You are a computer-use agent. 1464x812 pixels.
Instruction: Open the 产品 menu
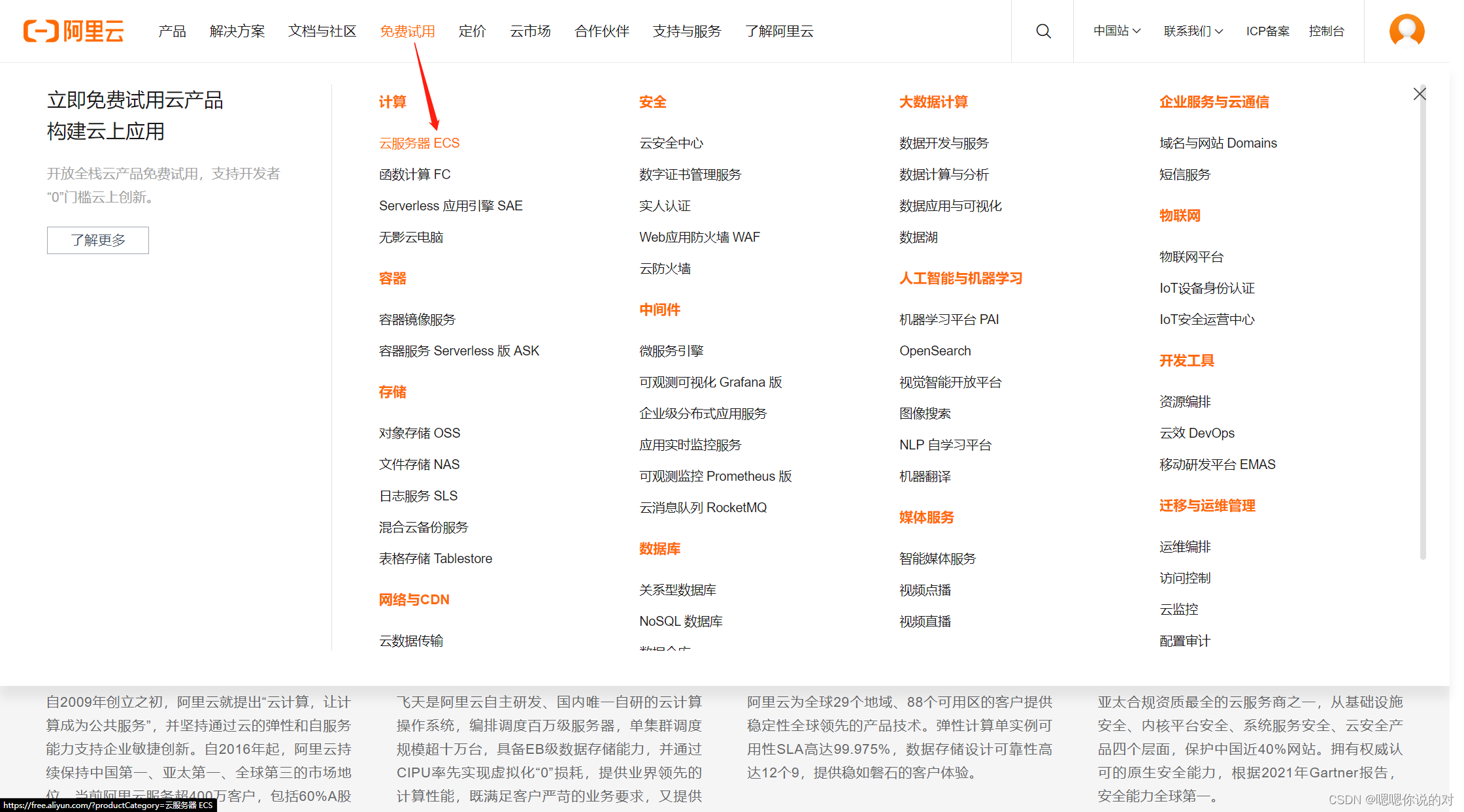pyautogui.click(x=172, y=31)
